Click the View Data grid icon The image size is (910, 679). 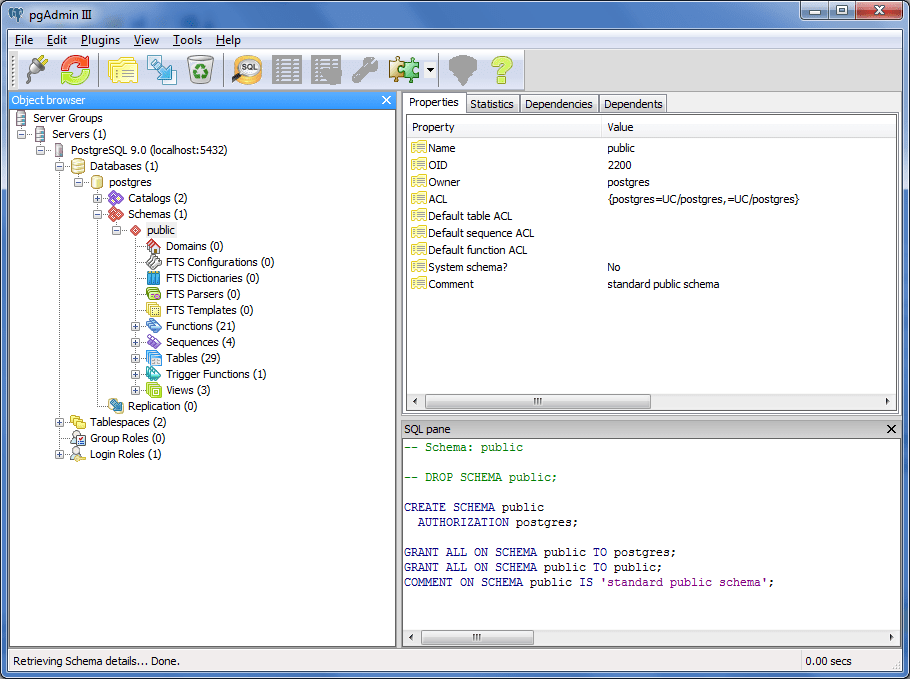(x=287, y=70)
